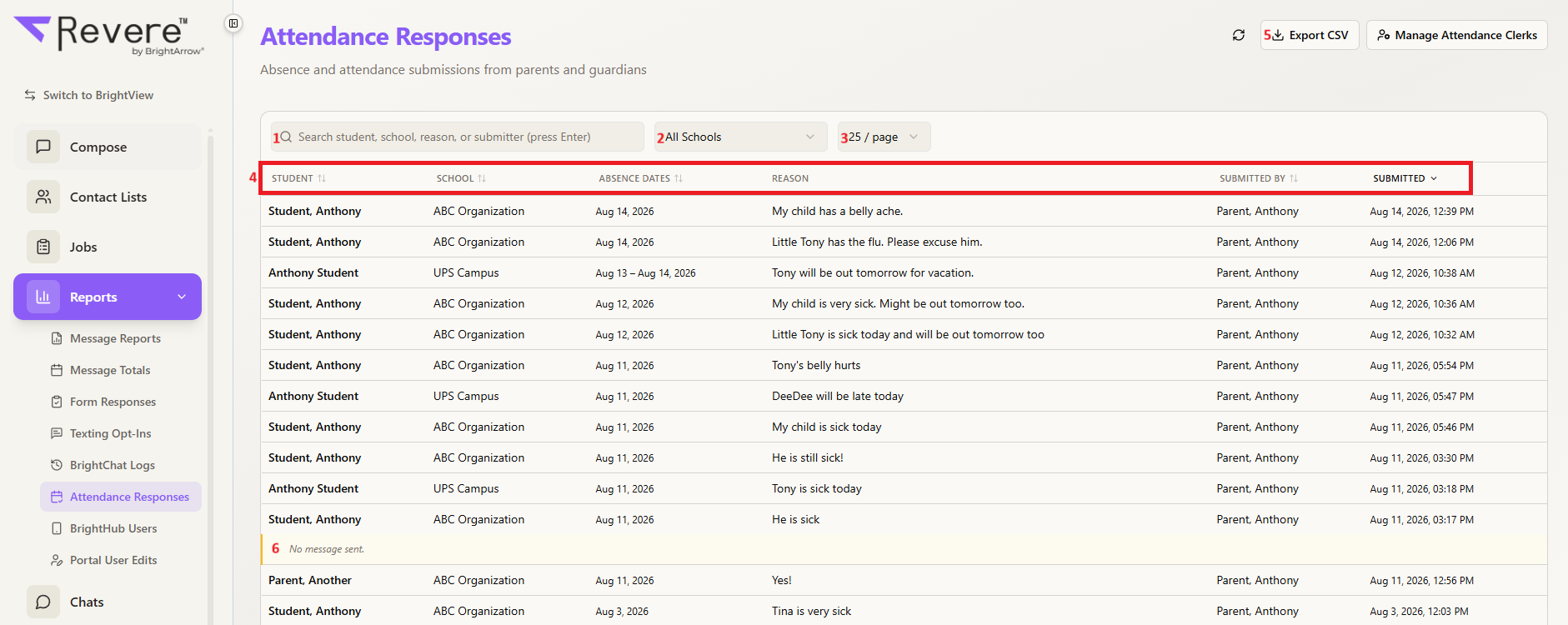Click Manage Attendance Clerks button

[1457, 35]
